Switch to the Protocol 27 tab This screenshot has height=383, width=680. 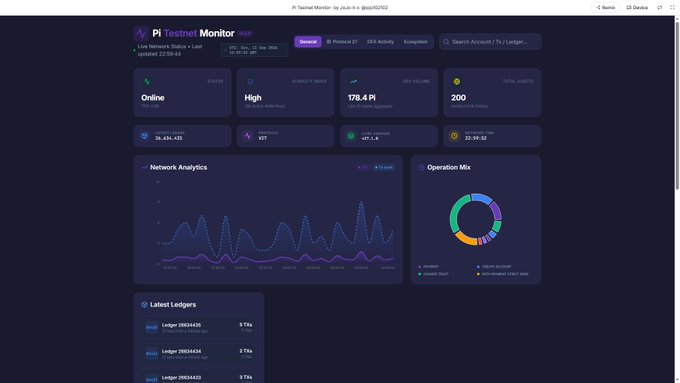[342, 42]
